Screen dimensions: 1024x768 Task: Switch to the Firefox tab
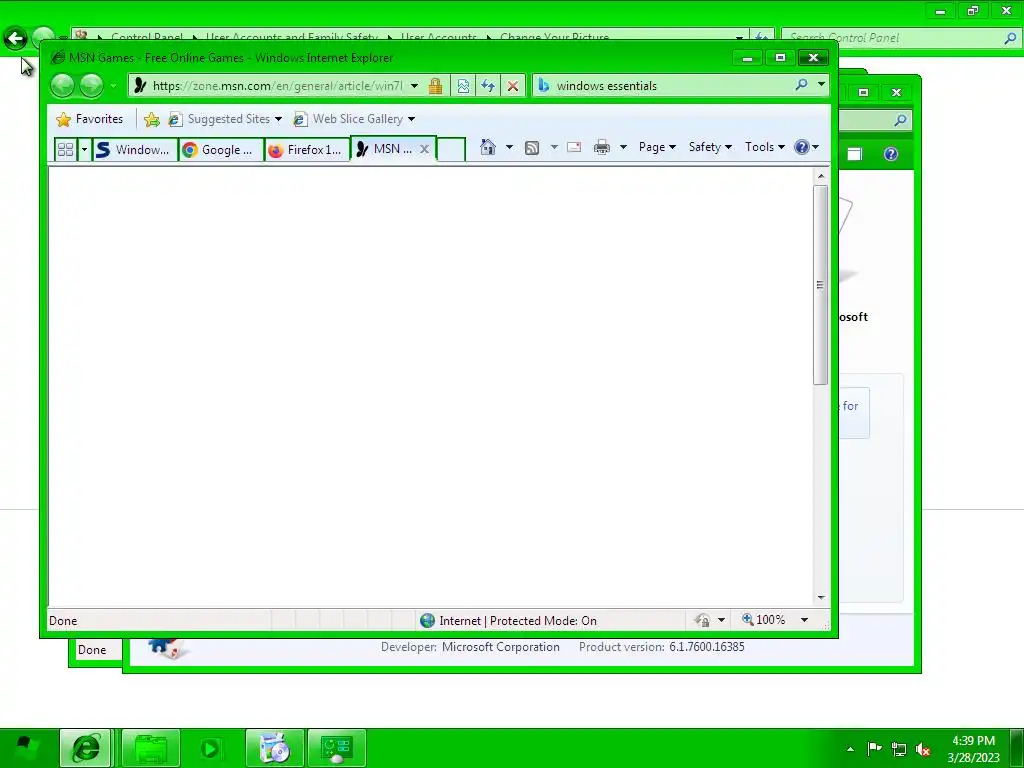307,150
